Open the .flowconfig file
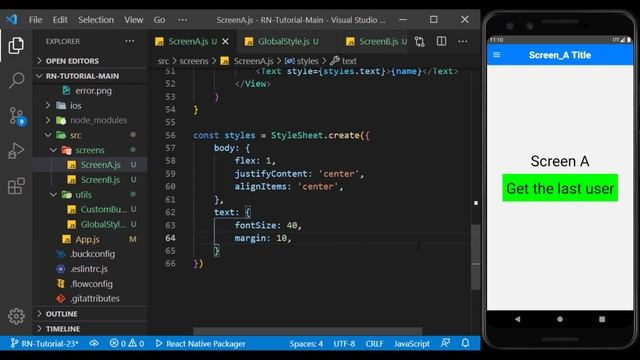Viewport: 640px width, 360px height. click(x=91, y=284)
